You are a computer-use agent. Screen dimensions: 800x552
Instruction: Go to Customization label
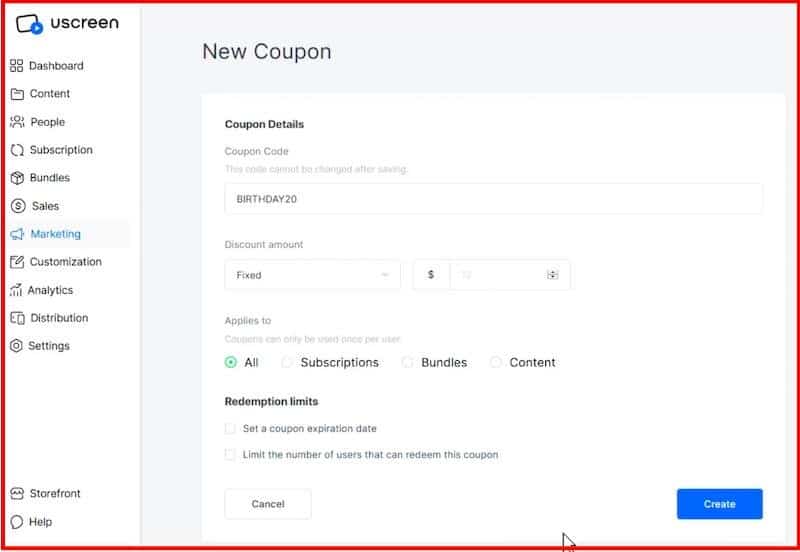pos(66,262)
